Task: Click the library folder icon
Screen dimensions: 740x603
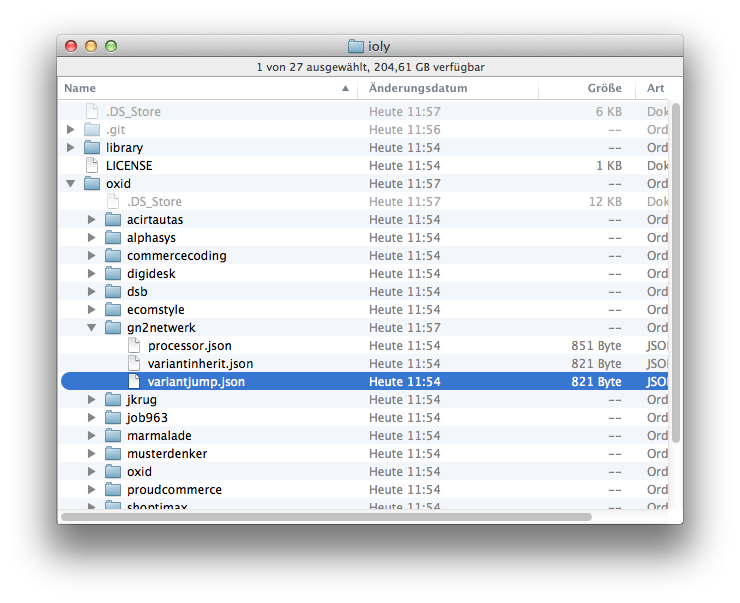Action: [x=92, y=147]
